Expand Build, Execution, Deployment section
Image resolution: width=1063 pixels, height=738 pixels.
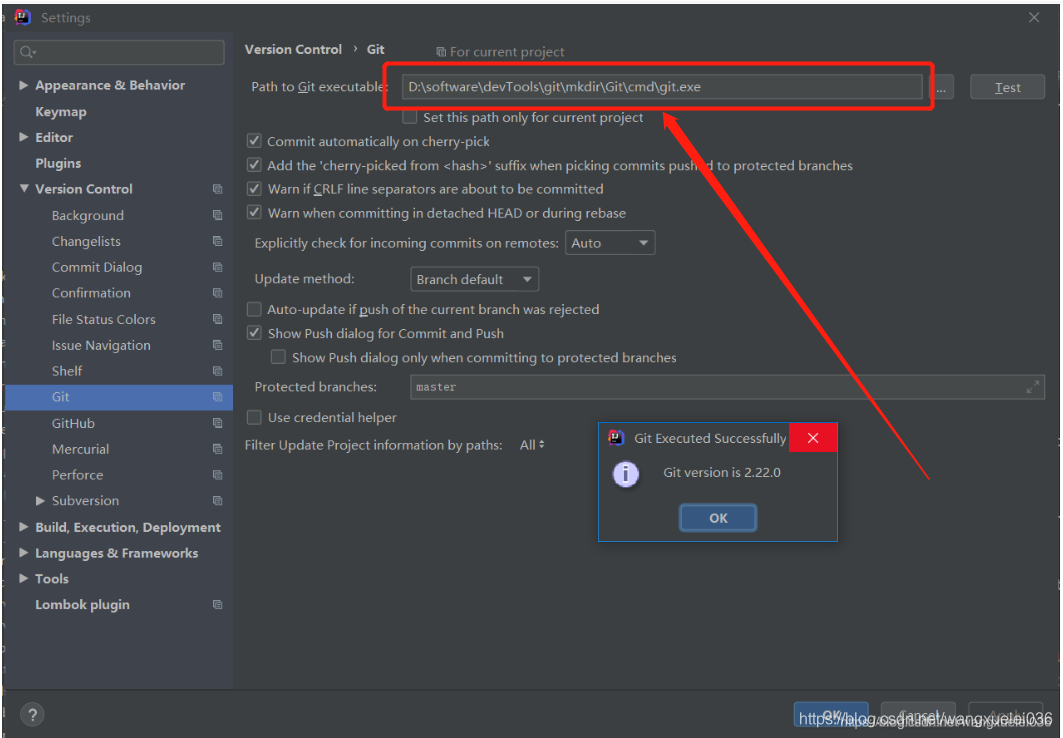click(x=23, y=527)
